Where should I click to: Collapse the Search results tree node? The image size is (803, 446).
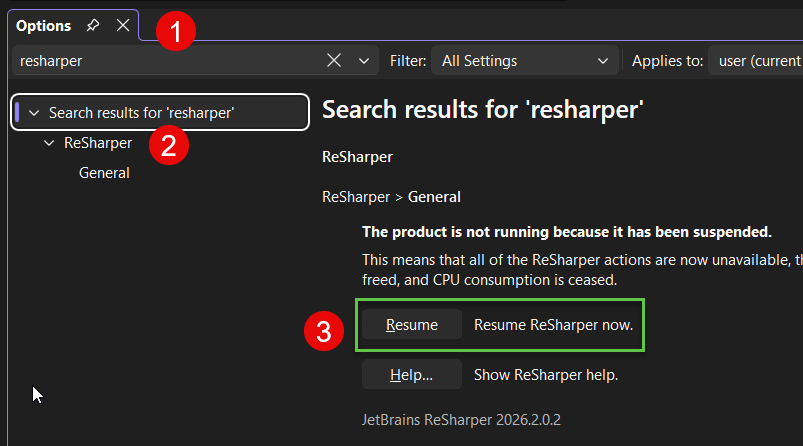tap(34, 113)
